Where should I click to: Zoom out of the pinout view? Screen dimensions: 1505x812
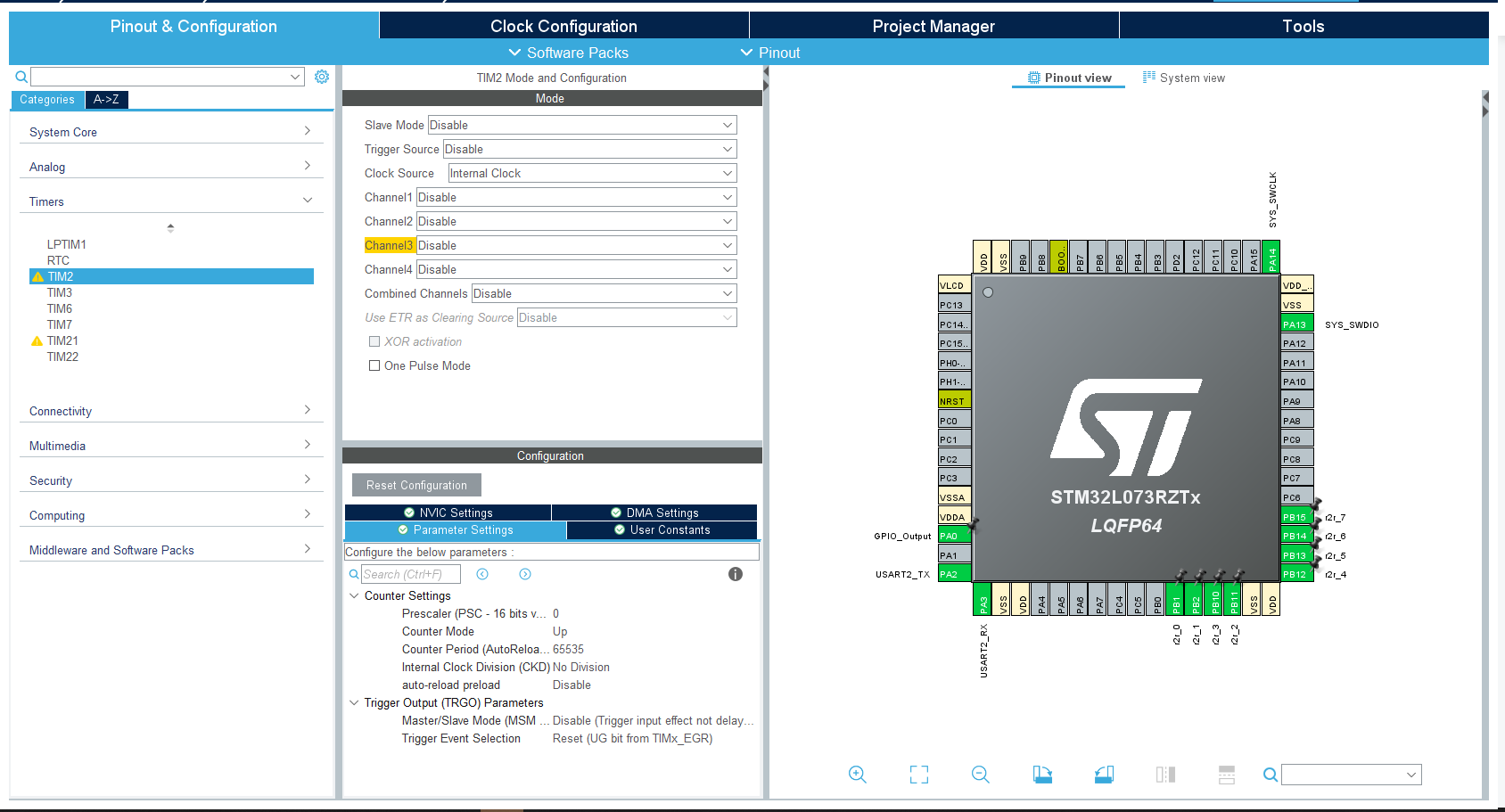980,774
